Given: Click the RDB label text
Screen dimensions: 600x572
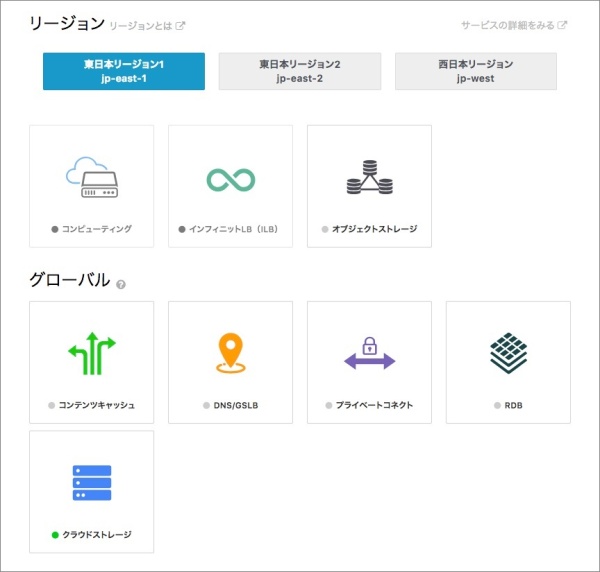Looking at the screenshot, I should point(514,405).
